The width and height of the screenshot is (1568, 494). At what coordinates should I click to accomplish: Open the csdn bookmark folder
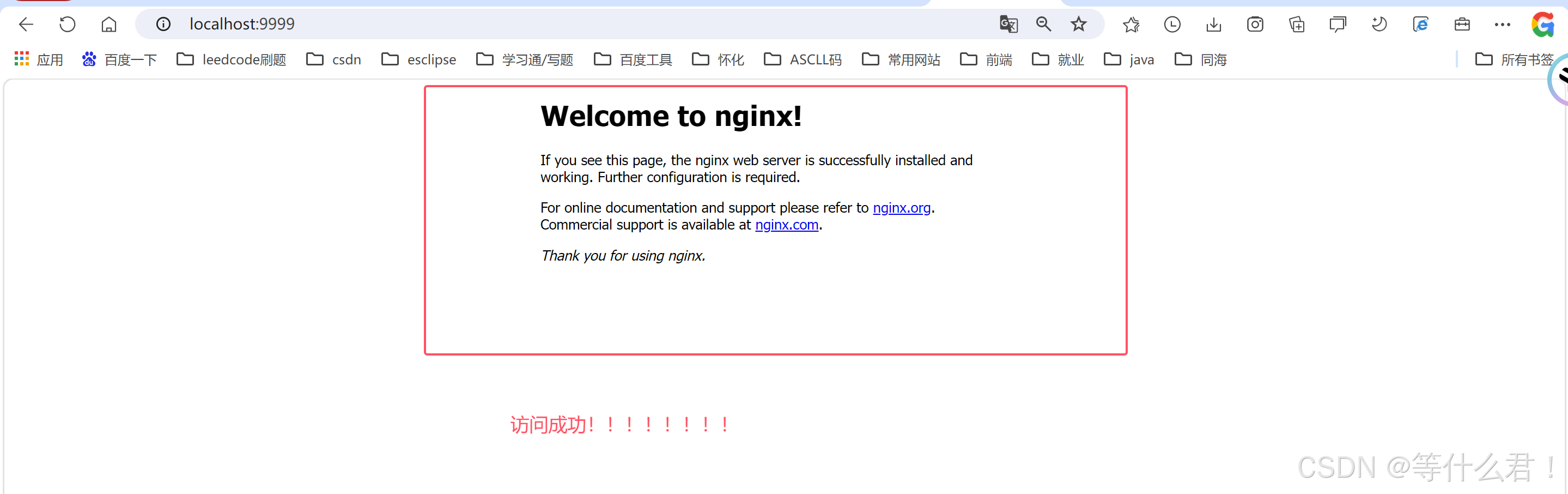333,59
